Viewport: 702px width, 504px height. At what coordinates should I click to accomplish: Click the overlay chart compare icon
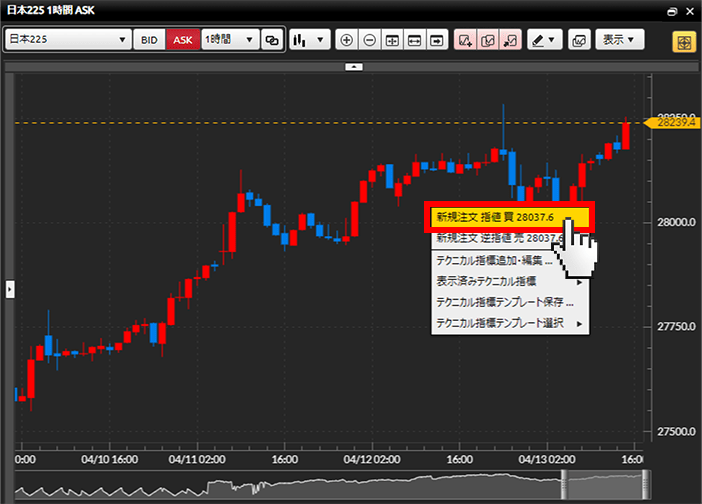click(x=579, y=40)
